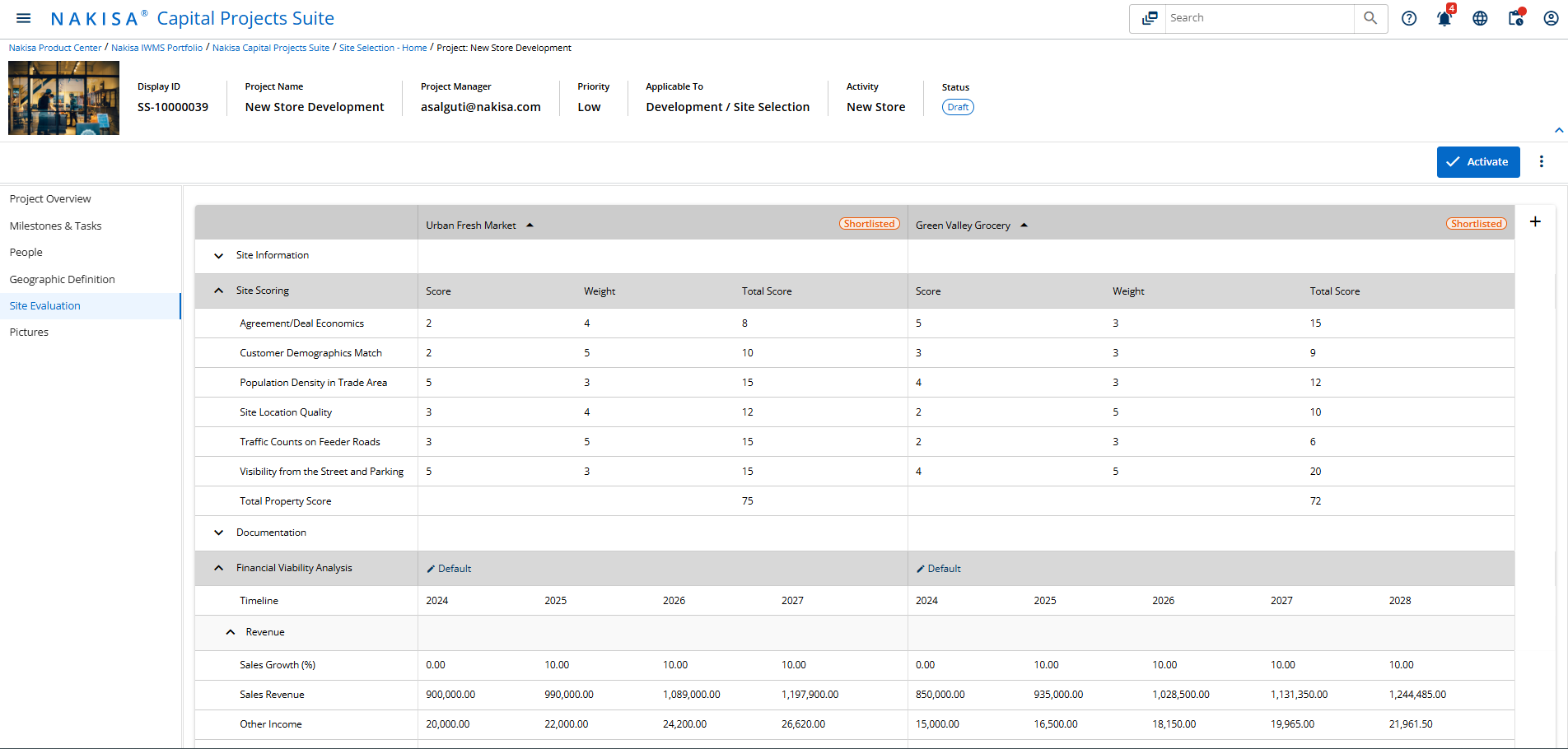Open Milestones & Tasks in sidebar
The image size is (1568, 749).
pos(55,226)
